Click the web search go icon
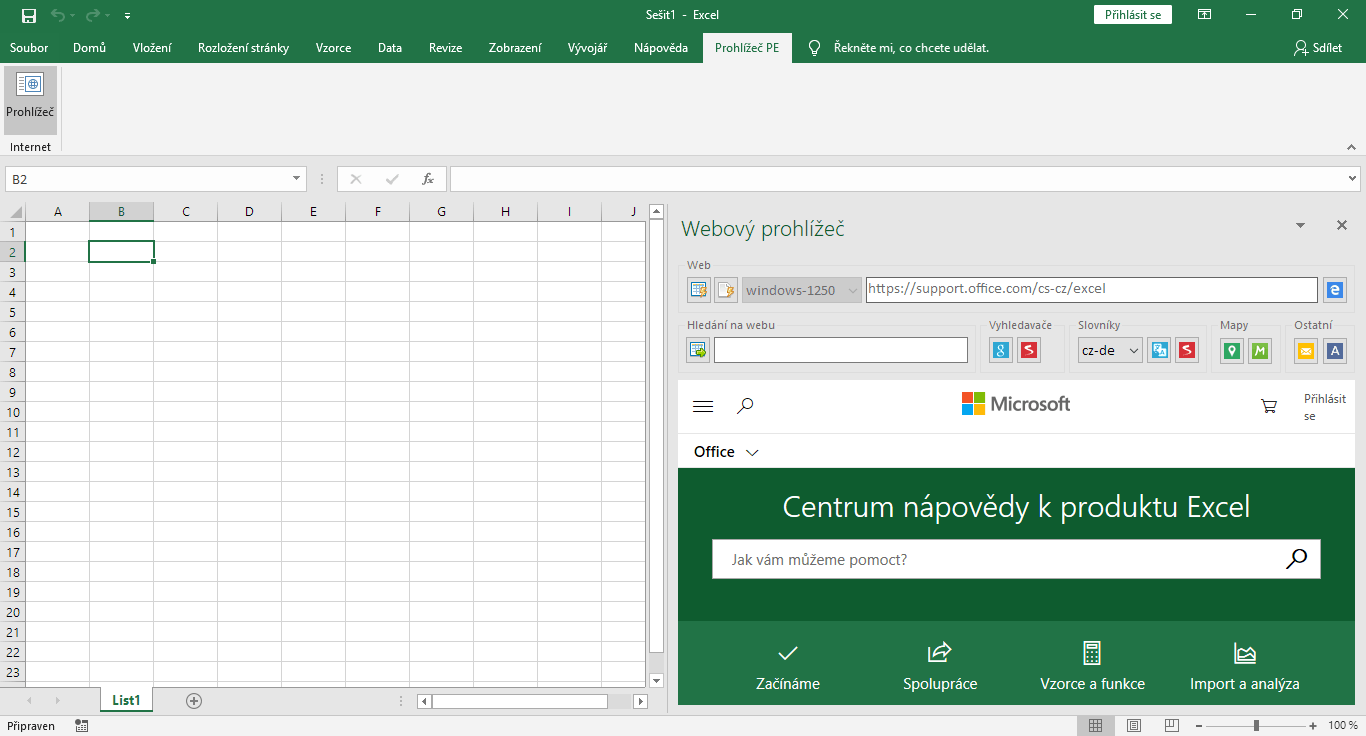 click(x=698, y=350)
